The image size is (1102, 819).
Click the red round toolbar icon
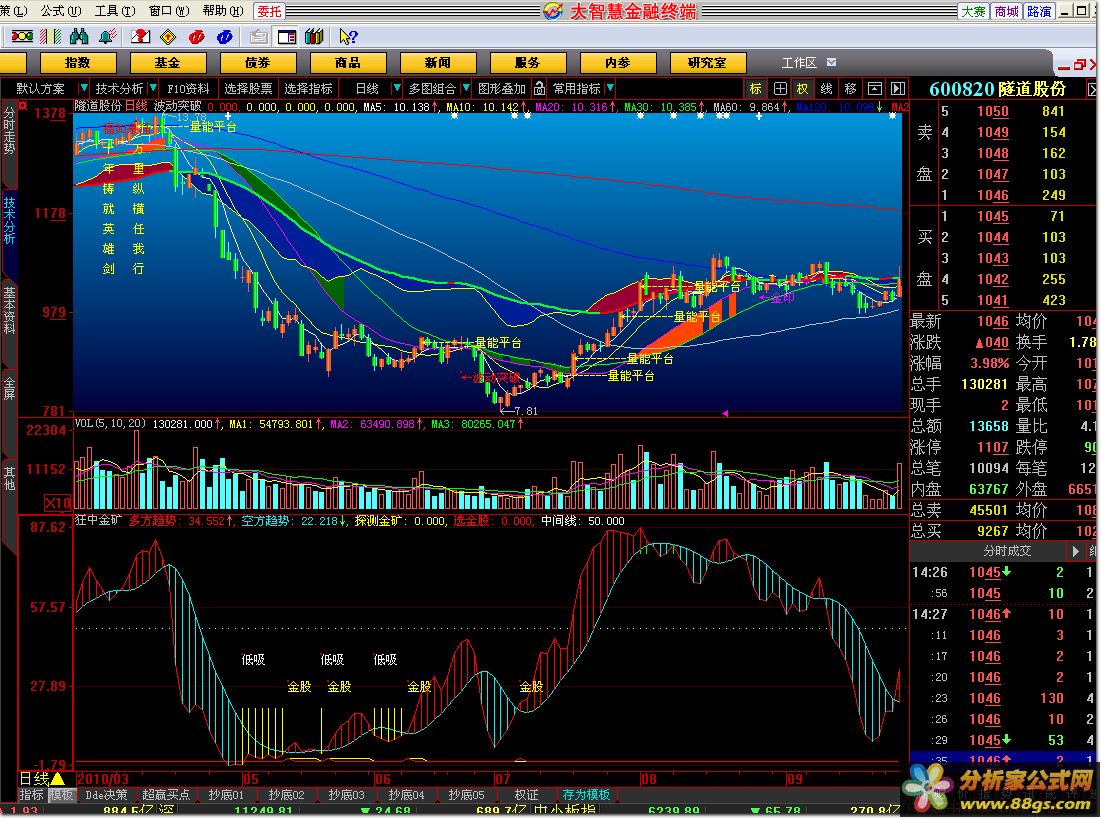click(x=197, y=36)
